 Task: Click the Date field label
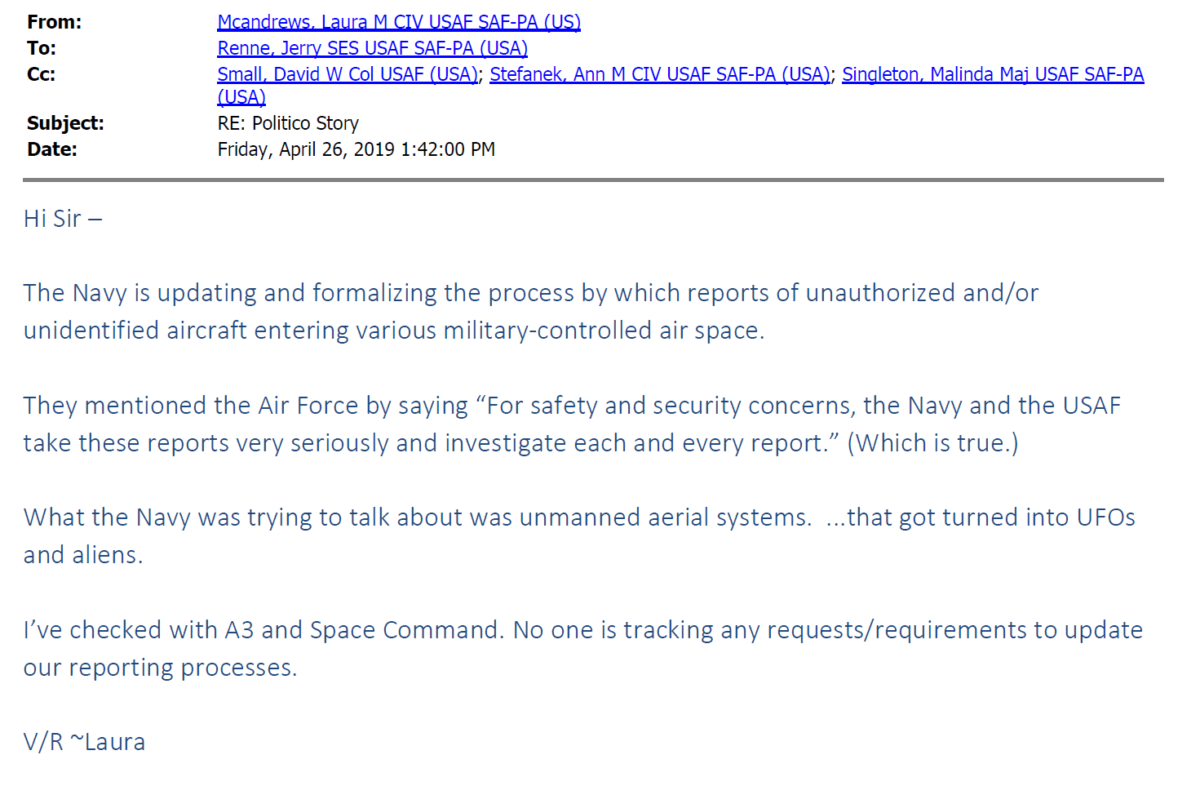point(52,149)
